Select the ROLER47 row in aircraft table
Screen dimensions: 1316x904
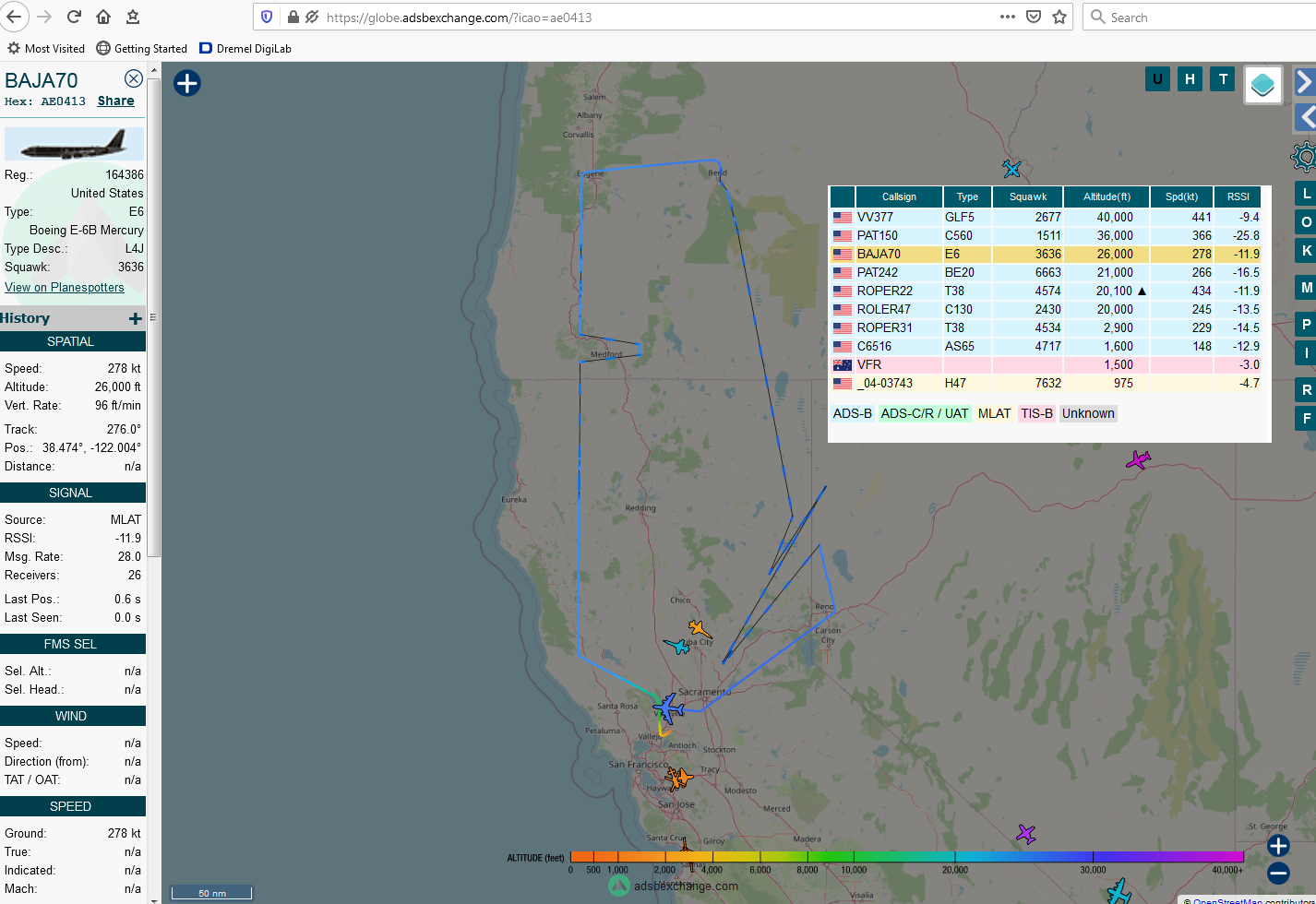[x=1046, y=309]
